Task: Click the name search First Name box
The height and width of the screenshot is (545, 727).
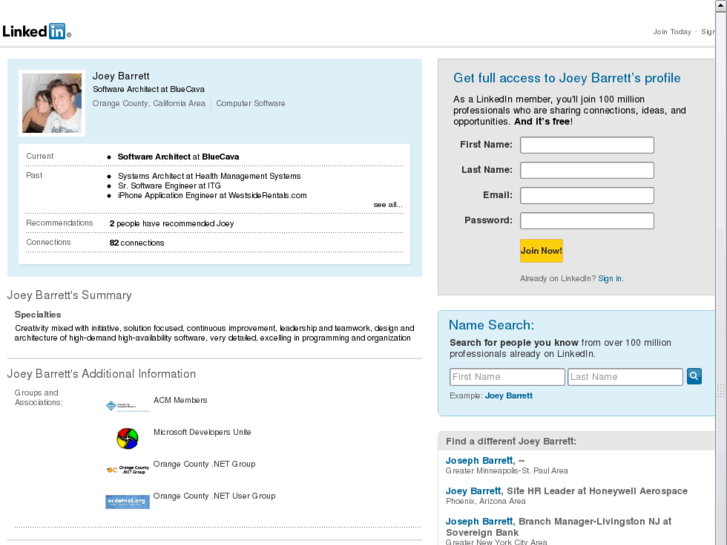Action: (507, 377)
